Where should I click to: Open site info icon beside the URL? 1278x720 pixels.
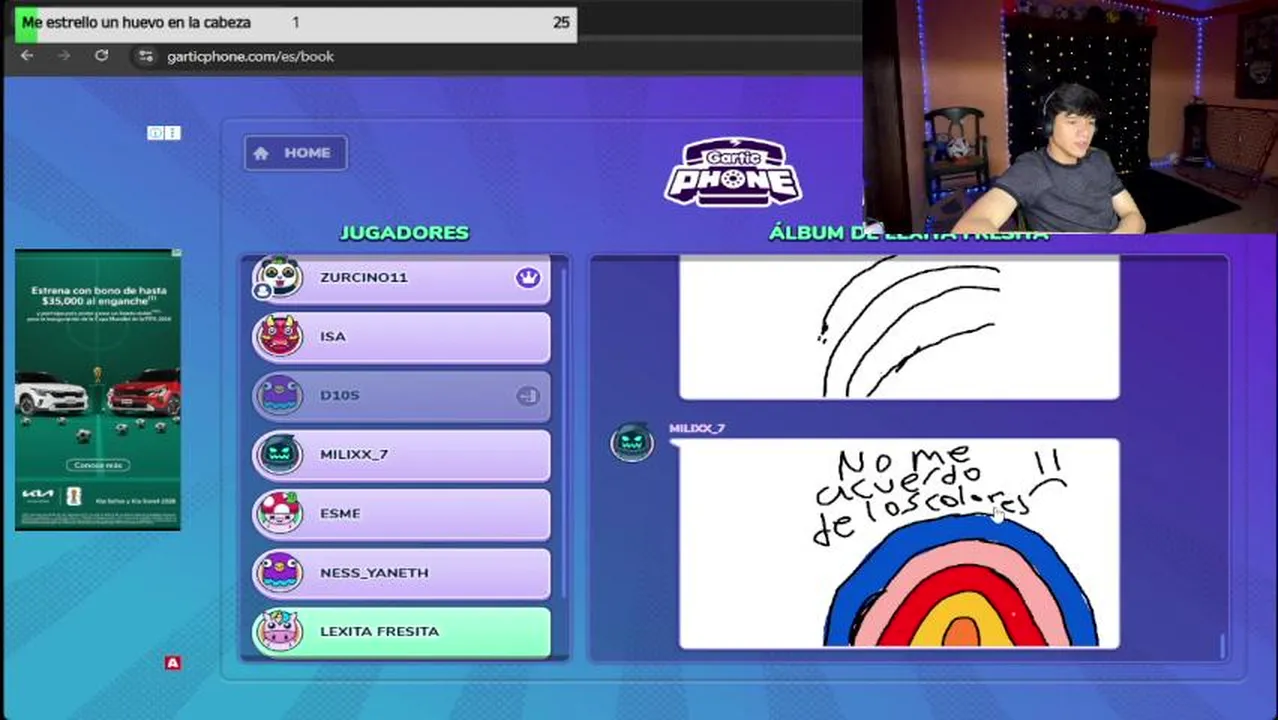click(146, 56)
